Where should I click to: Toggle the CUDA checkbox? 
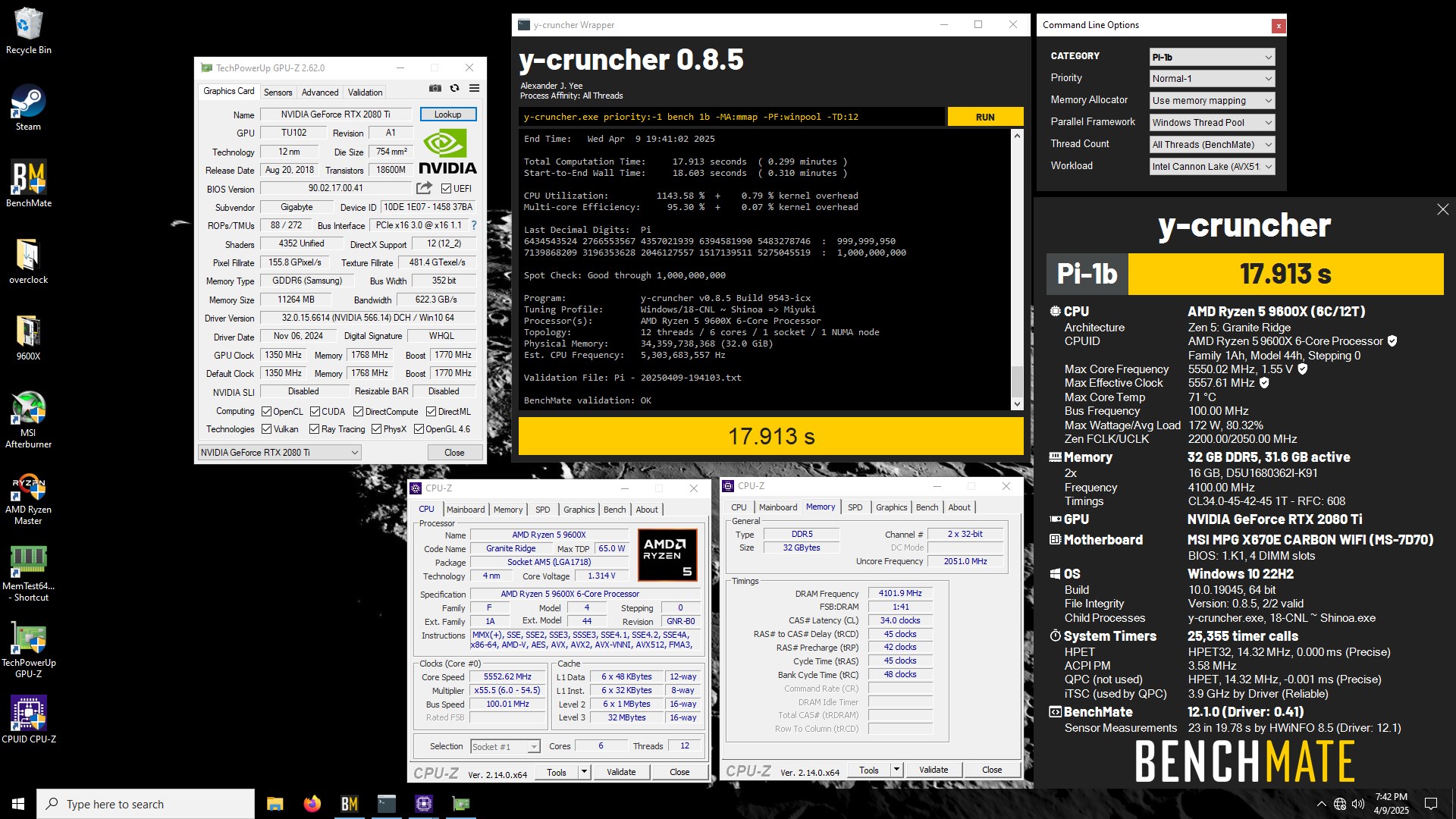point(315,412)
